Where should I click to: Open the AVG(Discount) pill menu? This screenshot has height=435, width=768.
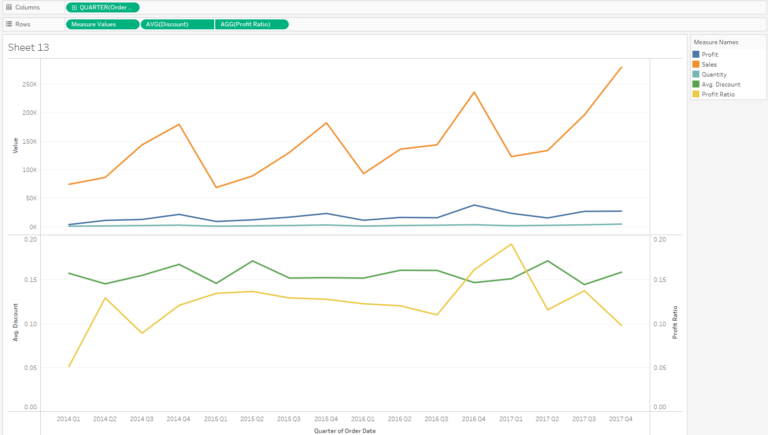click(x=177, y=24)
